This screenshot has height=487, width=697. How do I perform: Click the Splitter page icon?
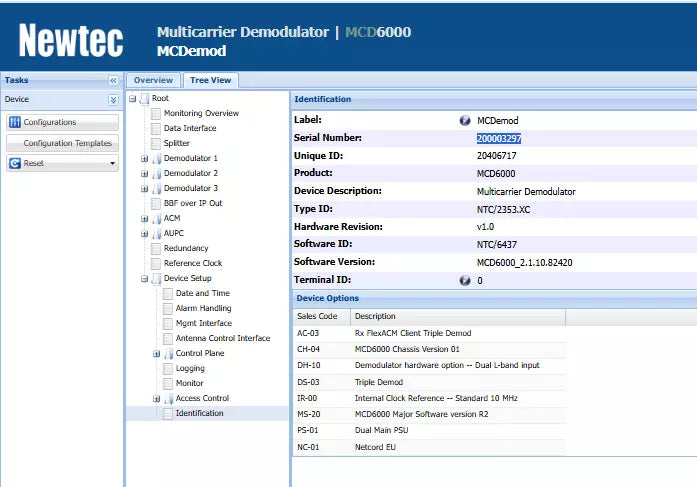pos(156,144)
